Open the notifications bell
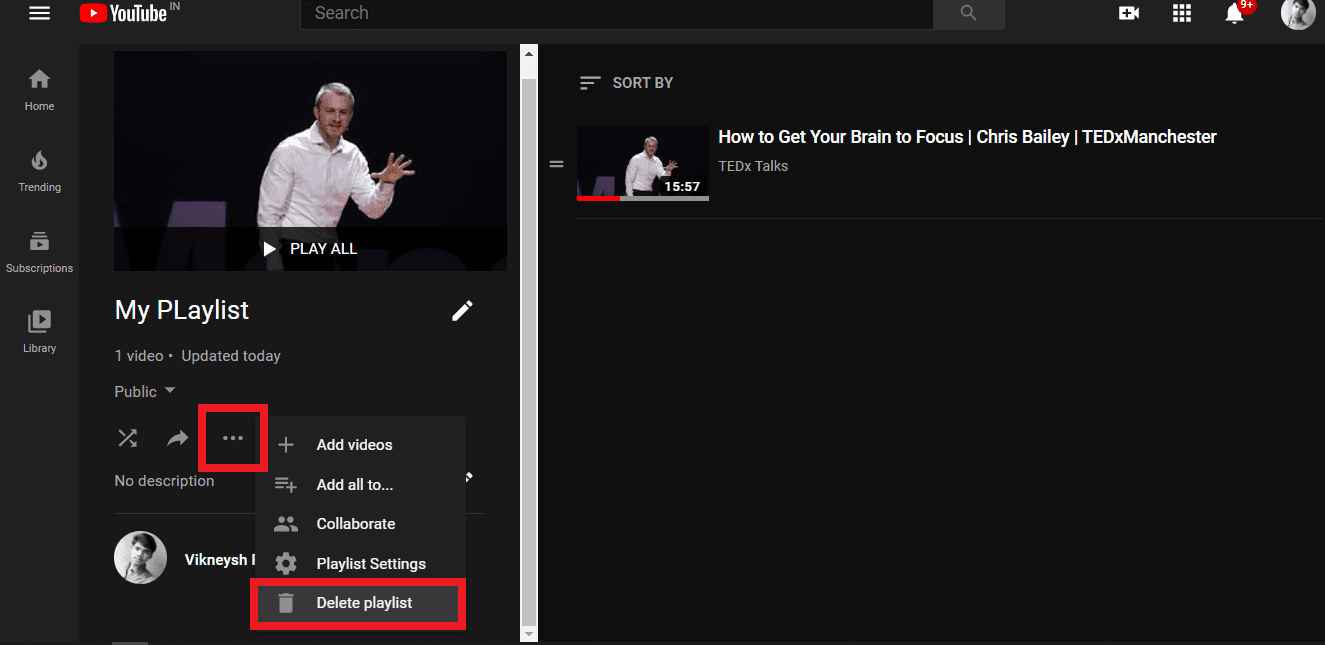This screenshot has height=645, width=1325. [1236, 13]
